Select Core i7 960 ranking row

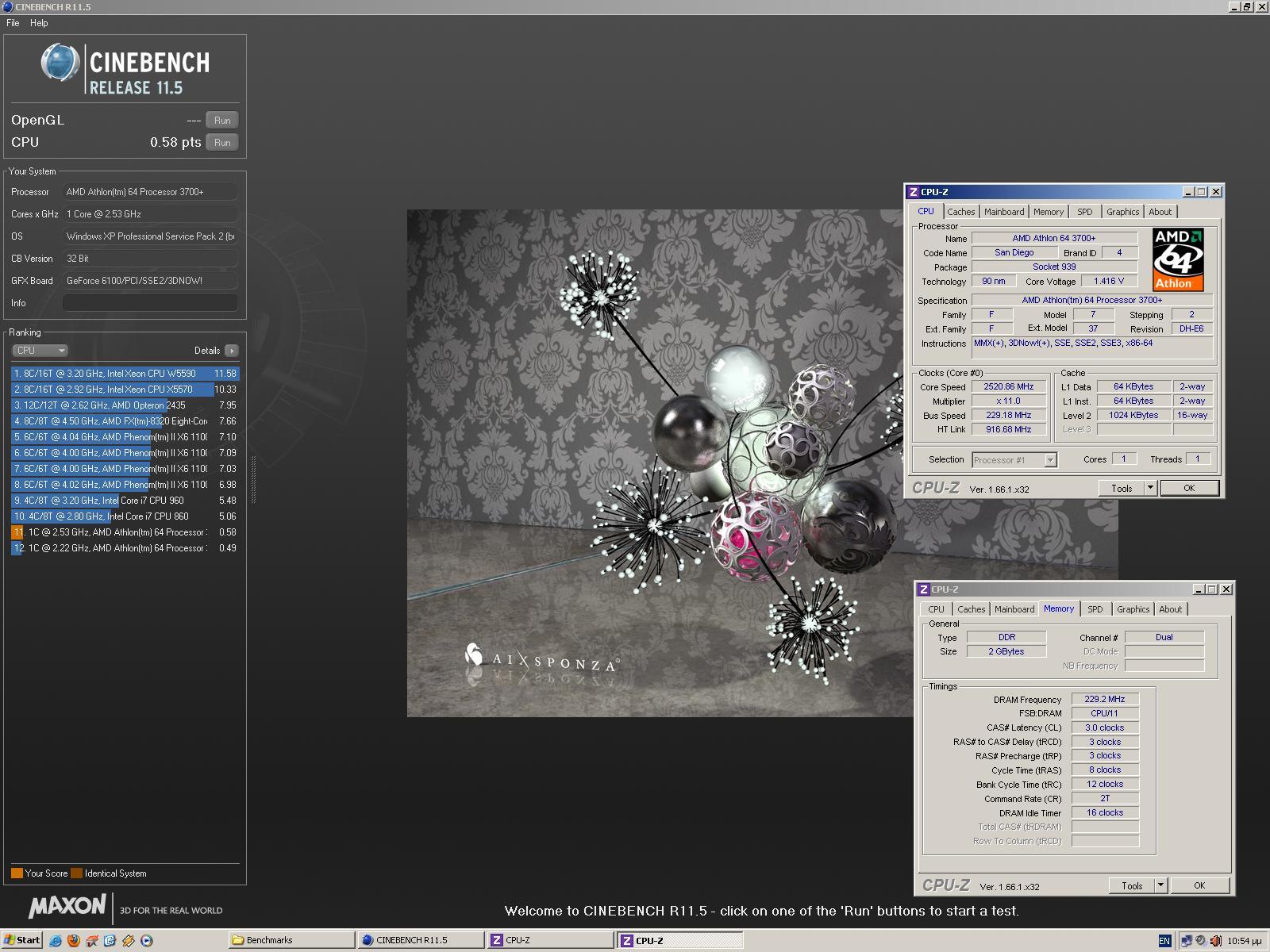(x=125, y=501)
